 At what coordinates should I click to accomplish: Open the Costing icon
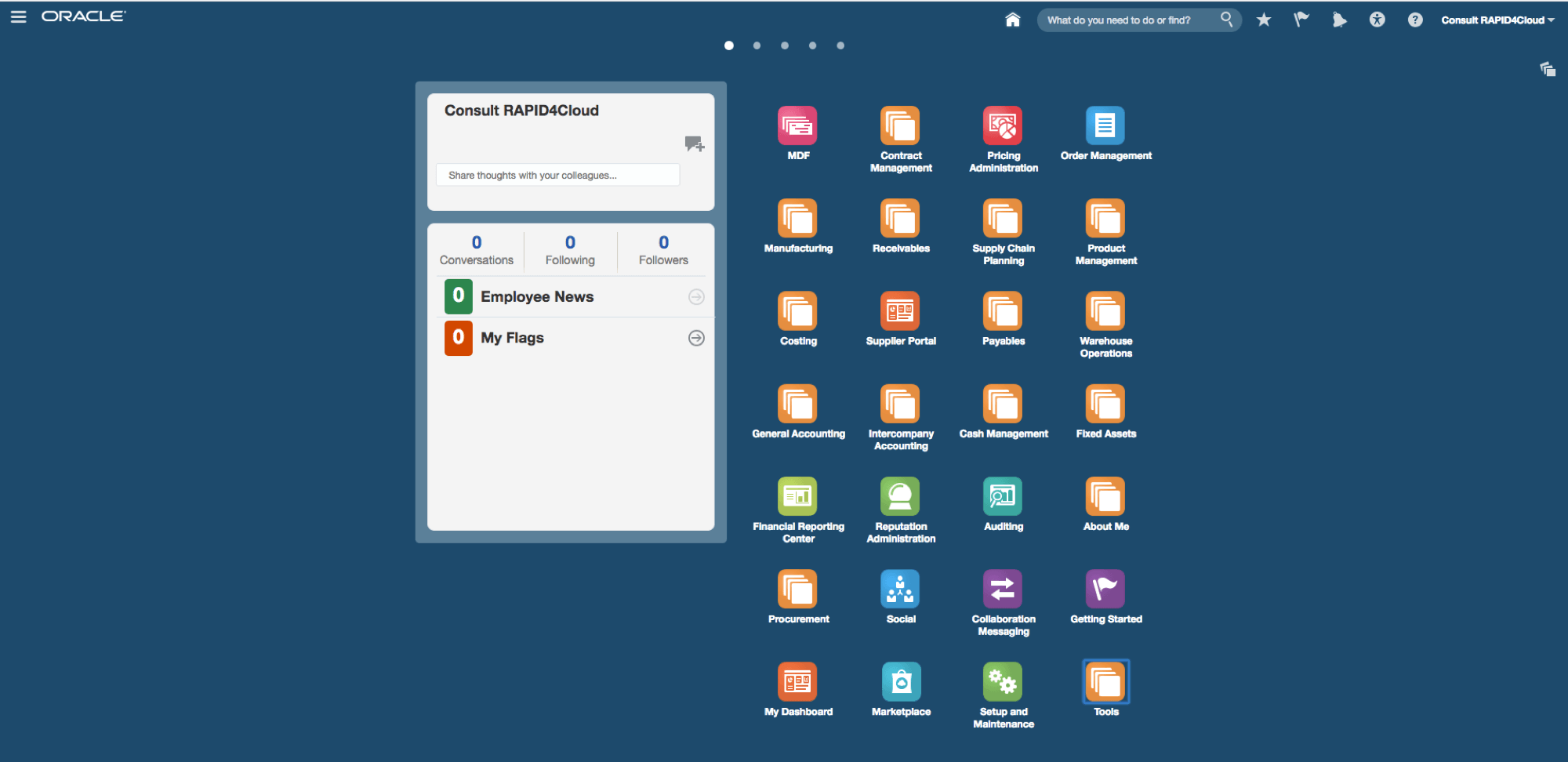tap(797, 310)
